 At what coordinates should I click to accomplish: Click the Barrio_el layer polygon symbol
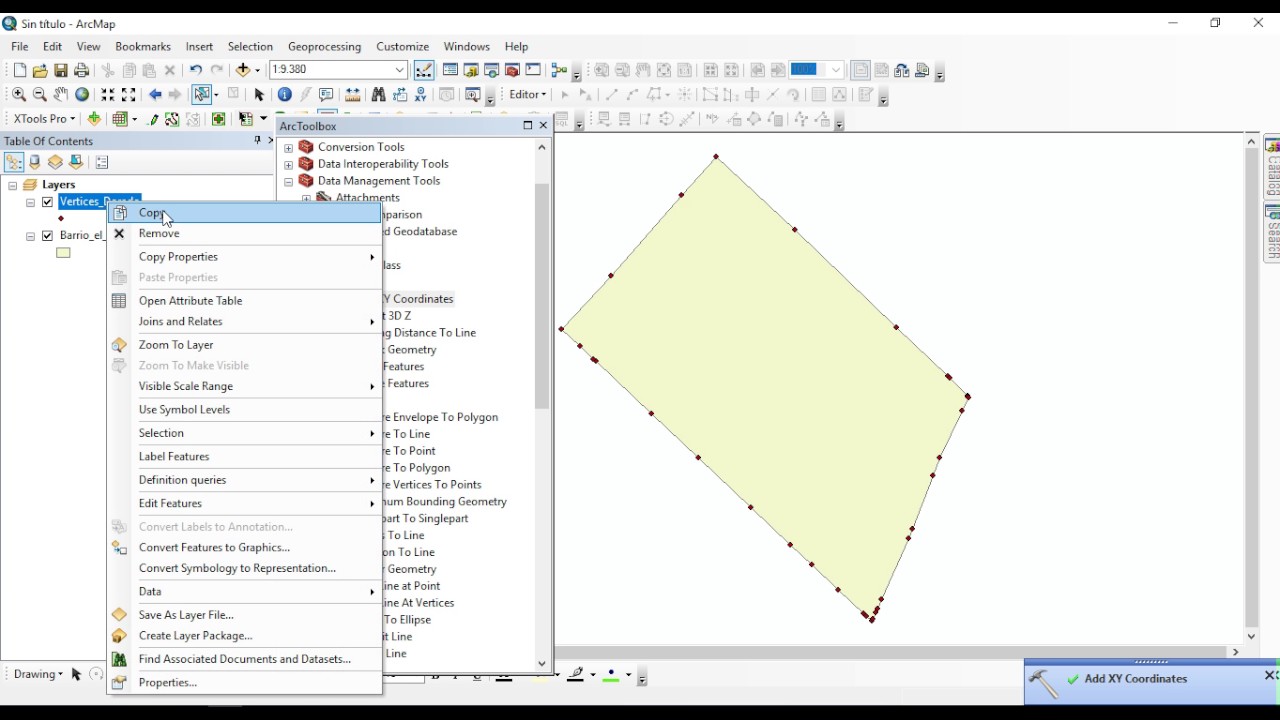63,254
